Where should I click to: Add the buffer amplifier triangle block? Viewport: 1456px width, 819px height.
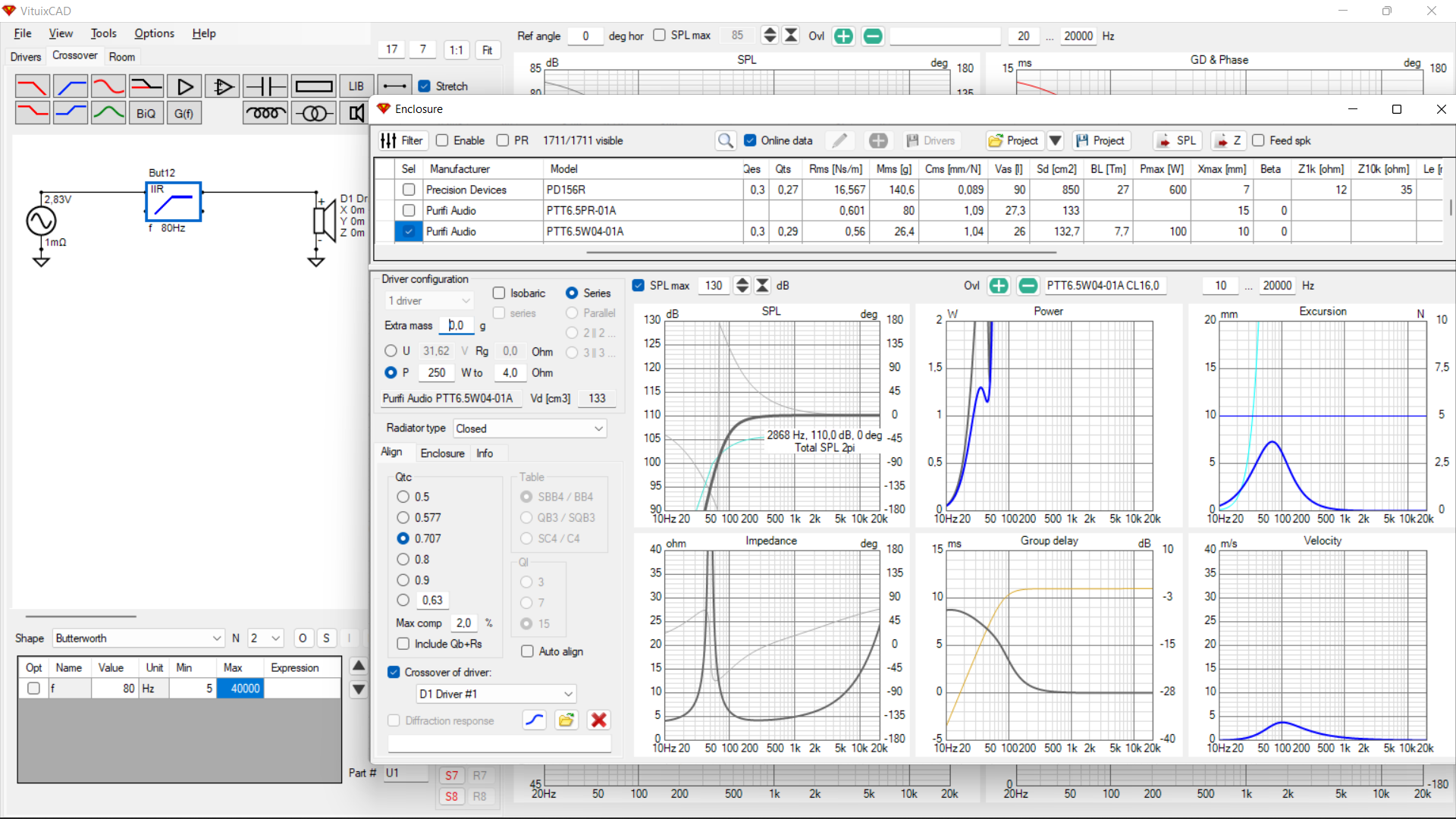coord(184,86)
